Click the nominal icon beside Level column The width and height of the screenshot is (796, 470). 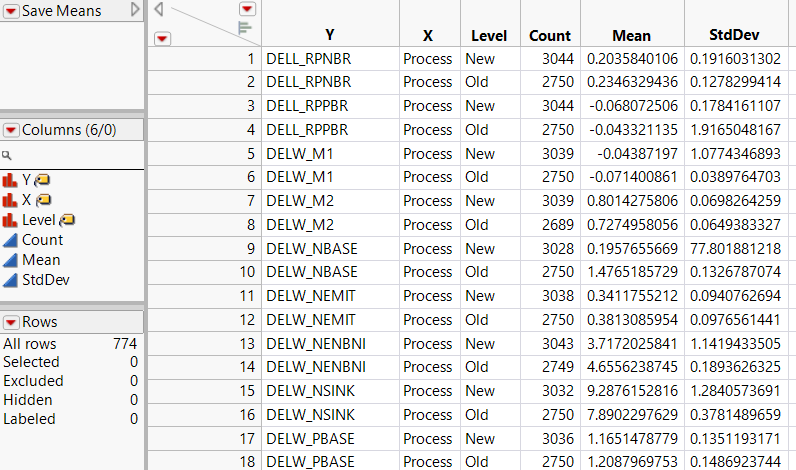11,220
